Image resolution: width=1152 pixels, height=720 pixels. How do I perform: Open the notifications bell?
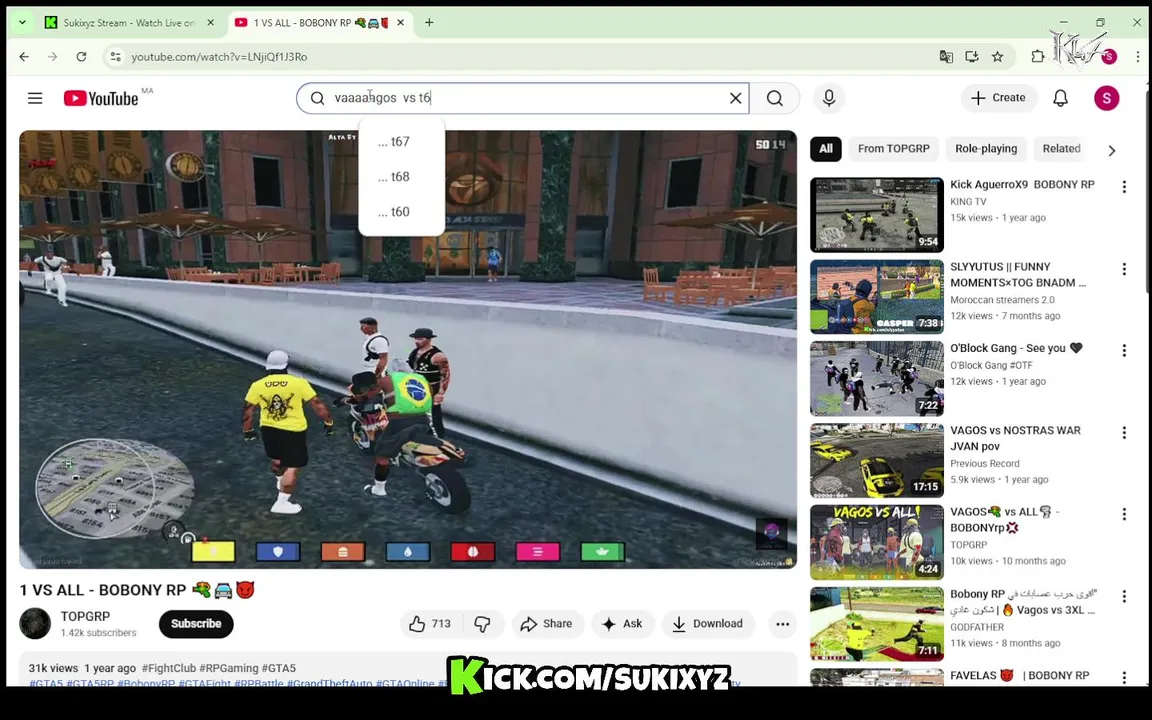pos(1060,98)
